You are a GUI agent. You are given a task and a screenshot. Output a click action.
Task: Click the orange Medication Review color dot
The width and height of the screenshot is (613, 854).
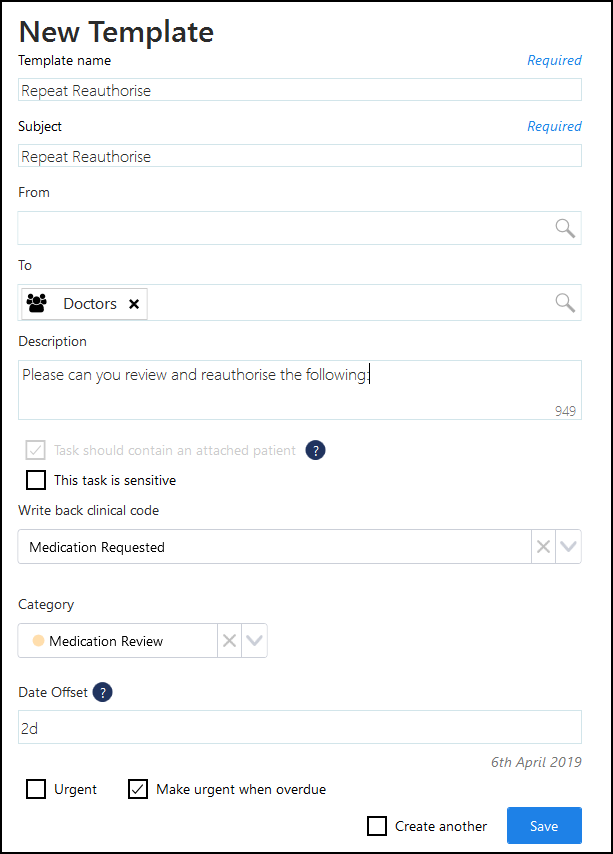(38, 640)
